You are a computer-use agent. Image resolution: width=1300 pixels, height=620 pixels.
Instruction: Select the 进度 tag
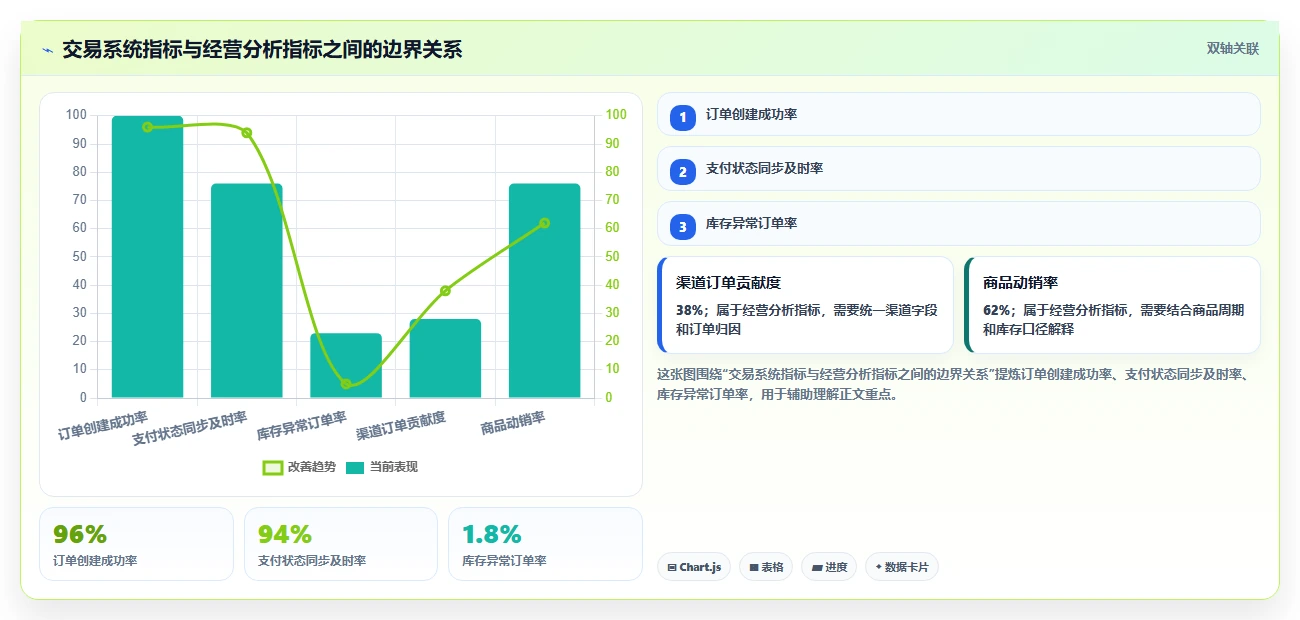pos(829,567)
